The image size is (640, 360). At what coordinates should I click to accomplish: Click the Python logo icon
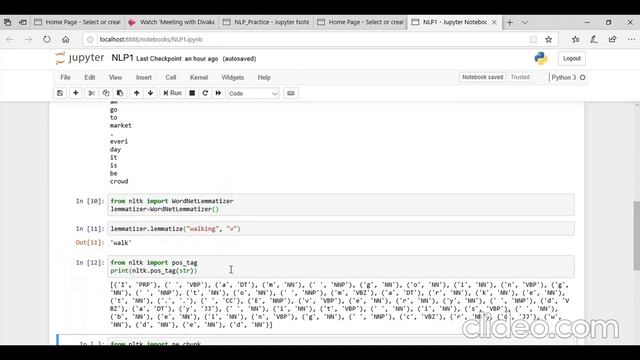(541, 58)
